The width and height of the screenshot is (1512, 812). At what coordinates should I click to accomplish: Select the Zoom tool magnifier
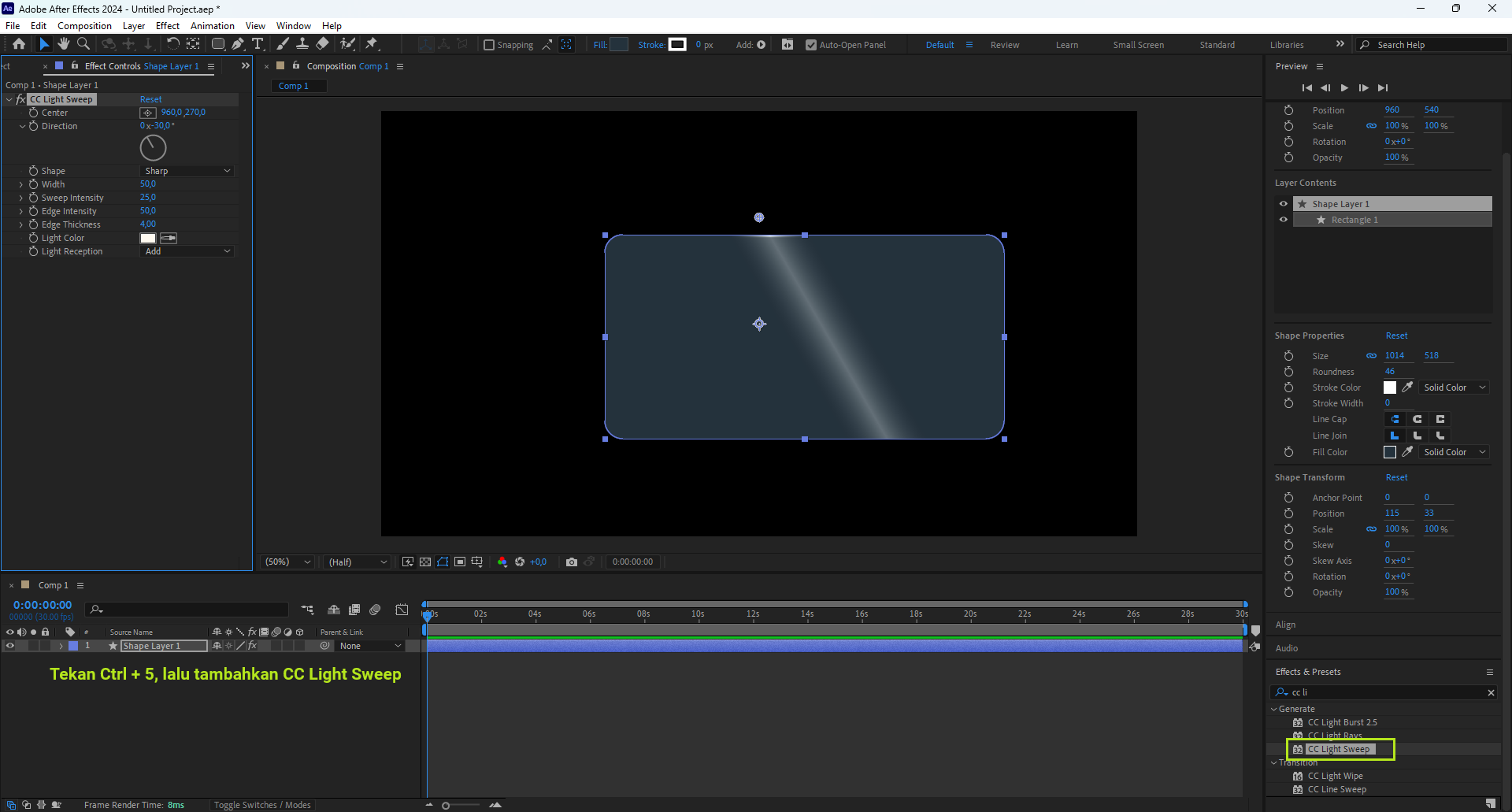(83, 44)
